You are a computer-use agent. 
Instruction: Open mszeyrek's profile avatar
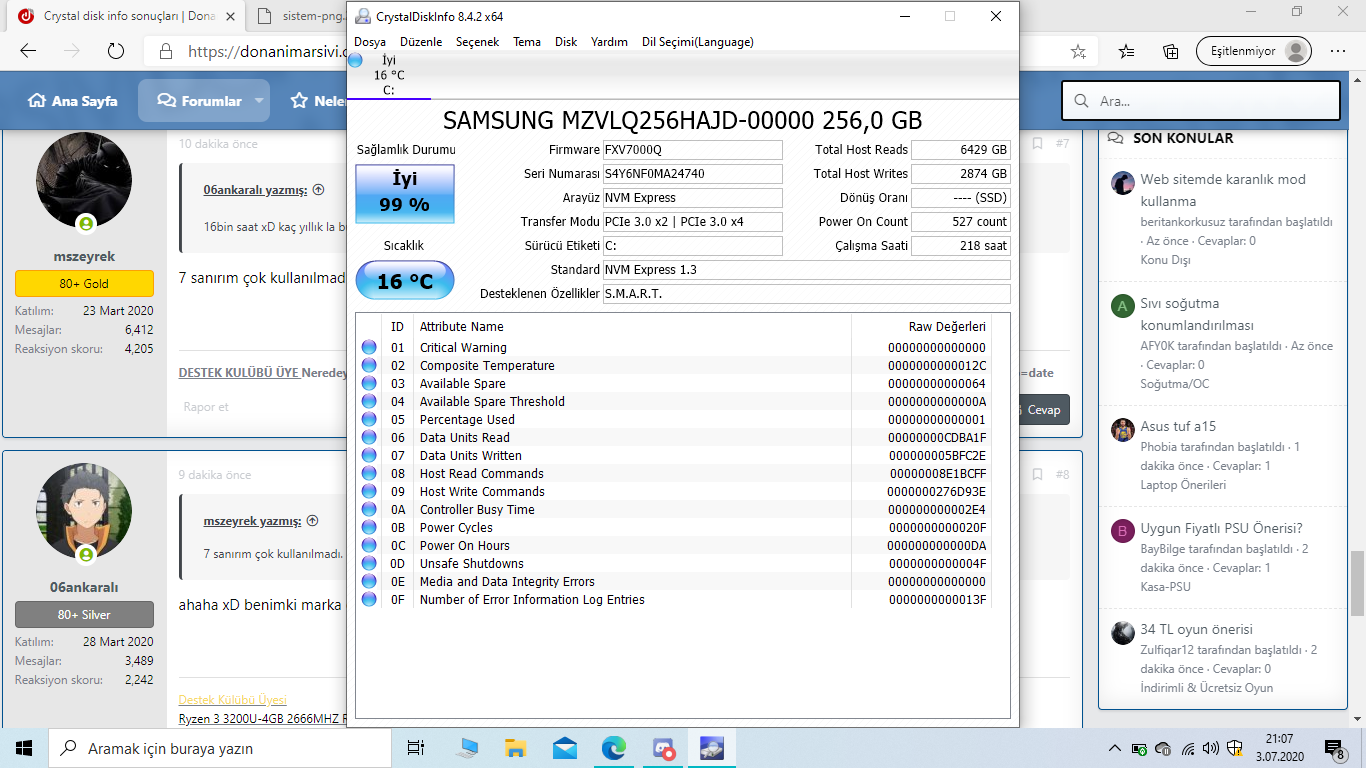tap(84, 181)
